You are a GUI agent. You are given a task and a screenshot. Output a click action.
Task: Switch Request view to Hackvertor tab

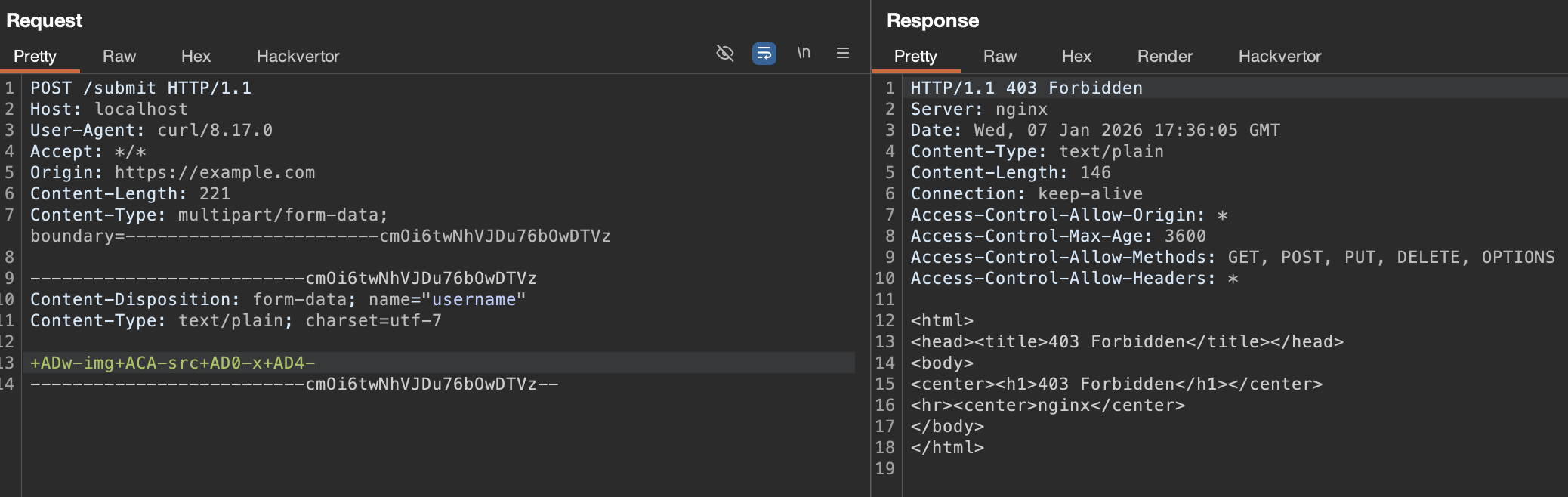(298, 57)
